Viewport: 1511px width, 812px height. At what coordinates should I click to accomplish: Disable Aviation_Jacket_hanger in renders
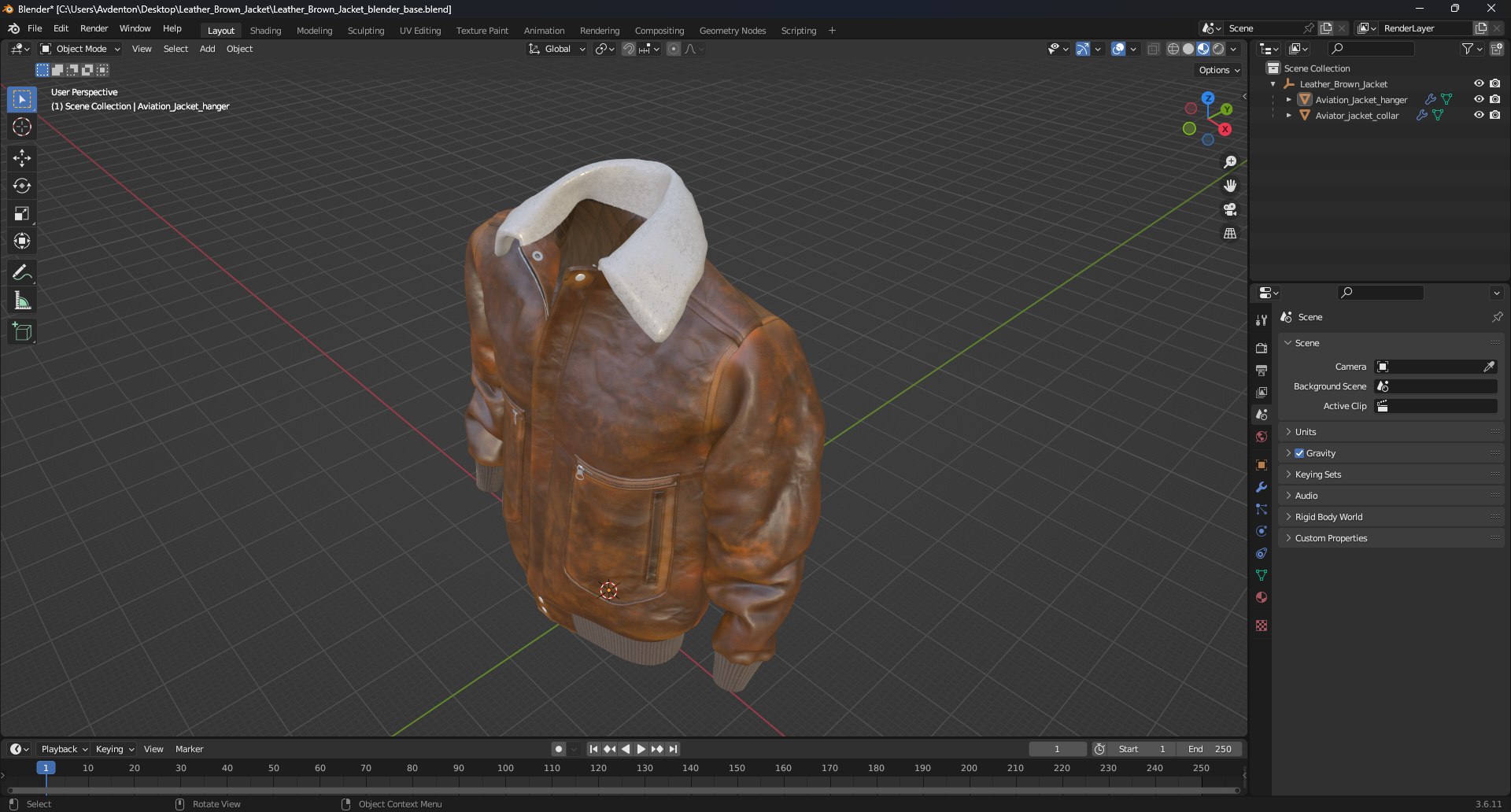1494,99
